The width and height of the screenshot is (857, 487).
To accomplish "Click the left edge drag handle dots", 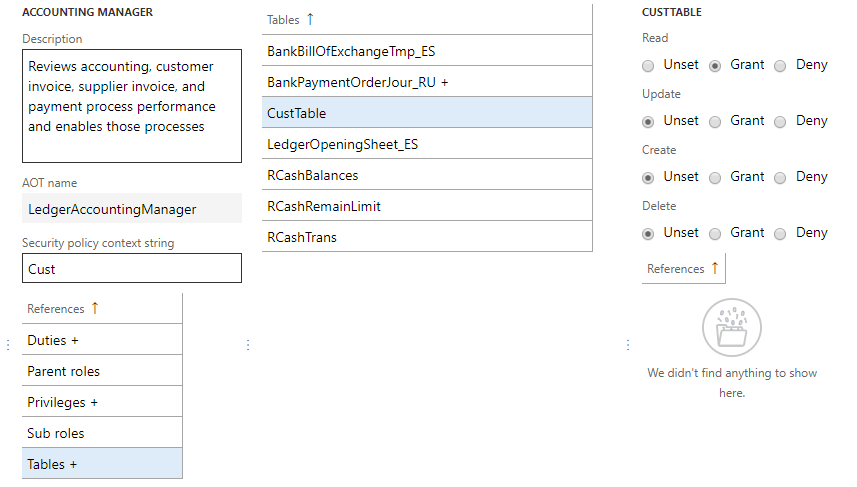I will pos(8,344).
